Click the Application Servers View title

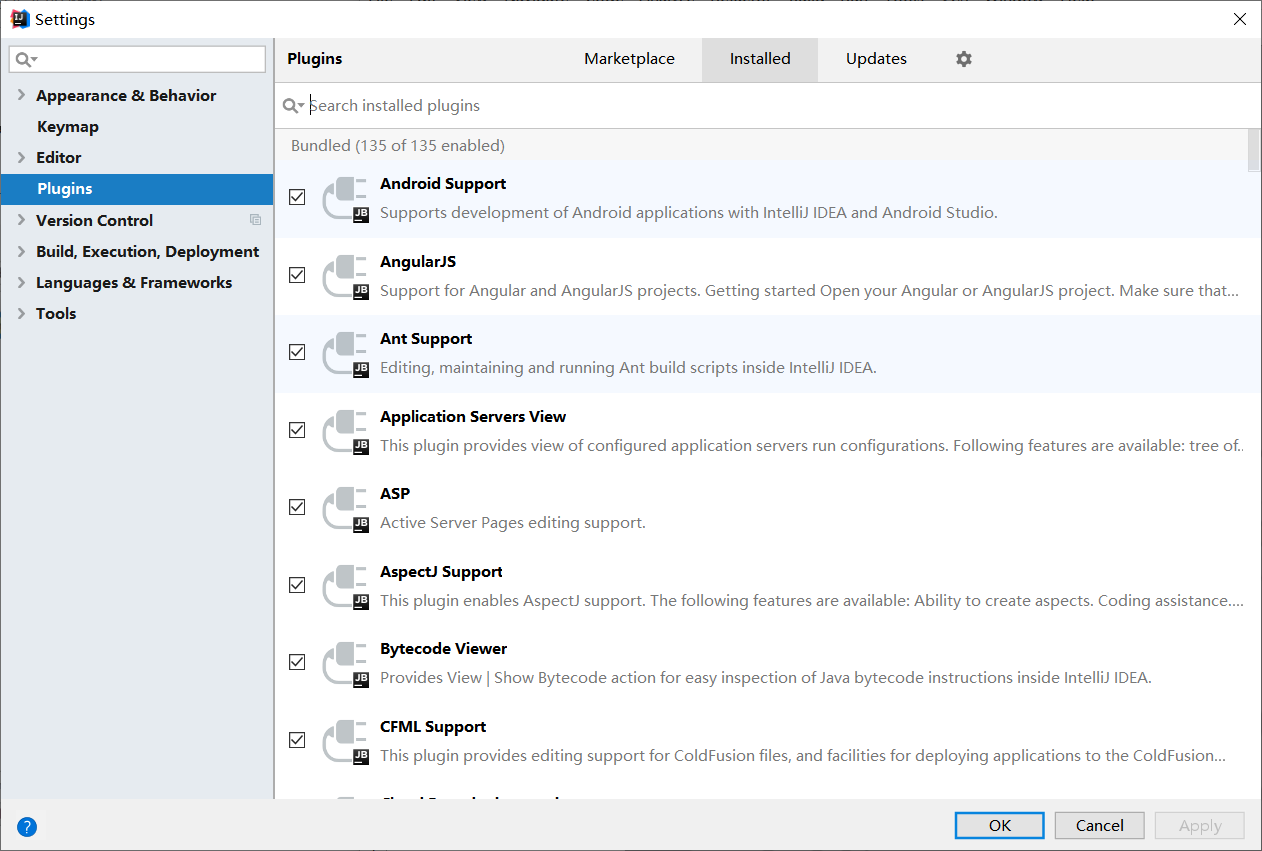pos(473,417)
